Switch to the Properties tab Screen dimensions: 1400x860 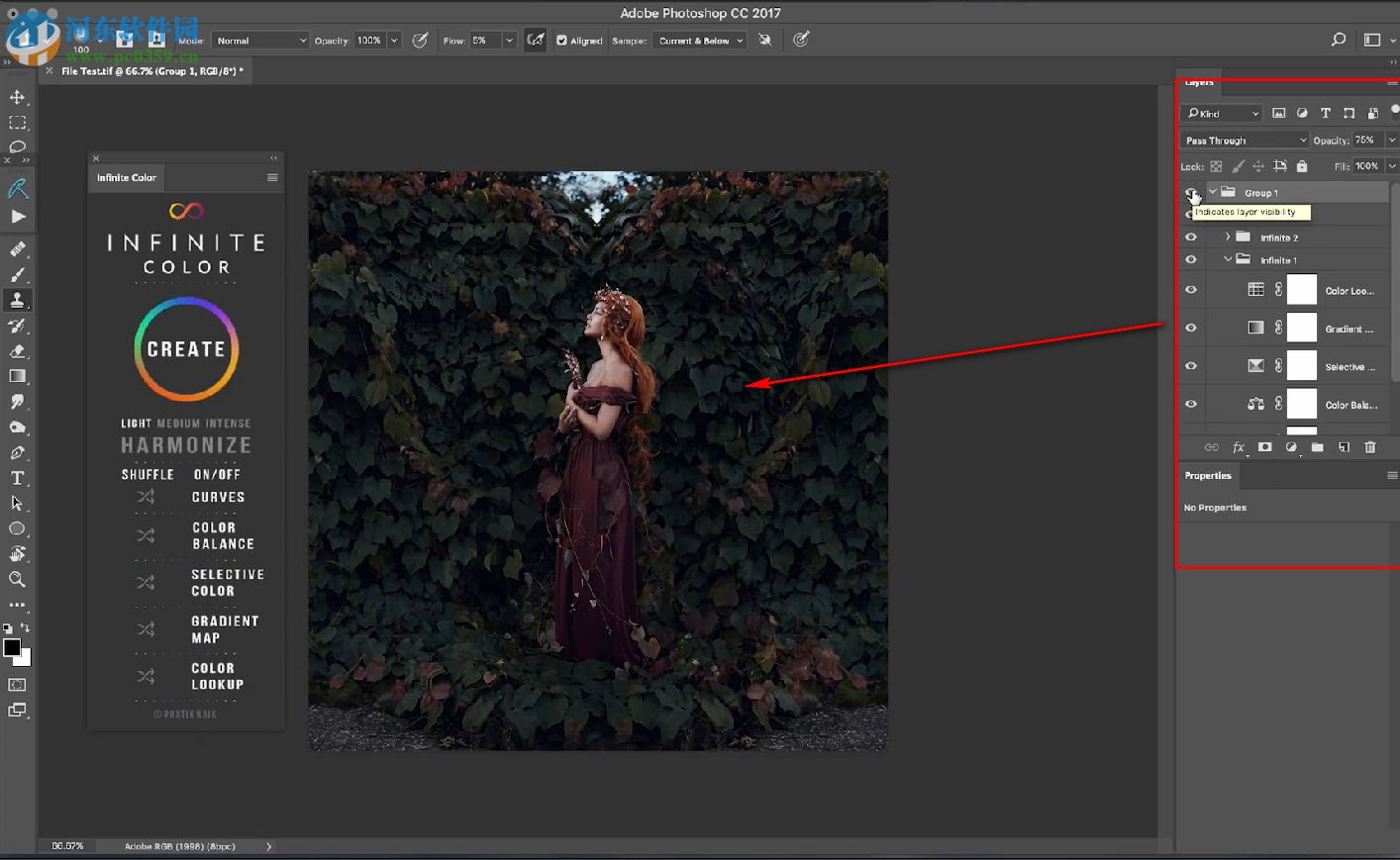1208,476
